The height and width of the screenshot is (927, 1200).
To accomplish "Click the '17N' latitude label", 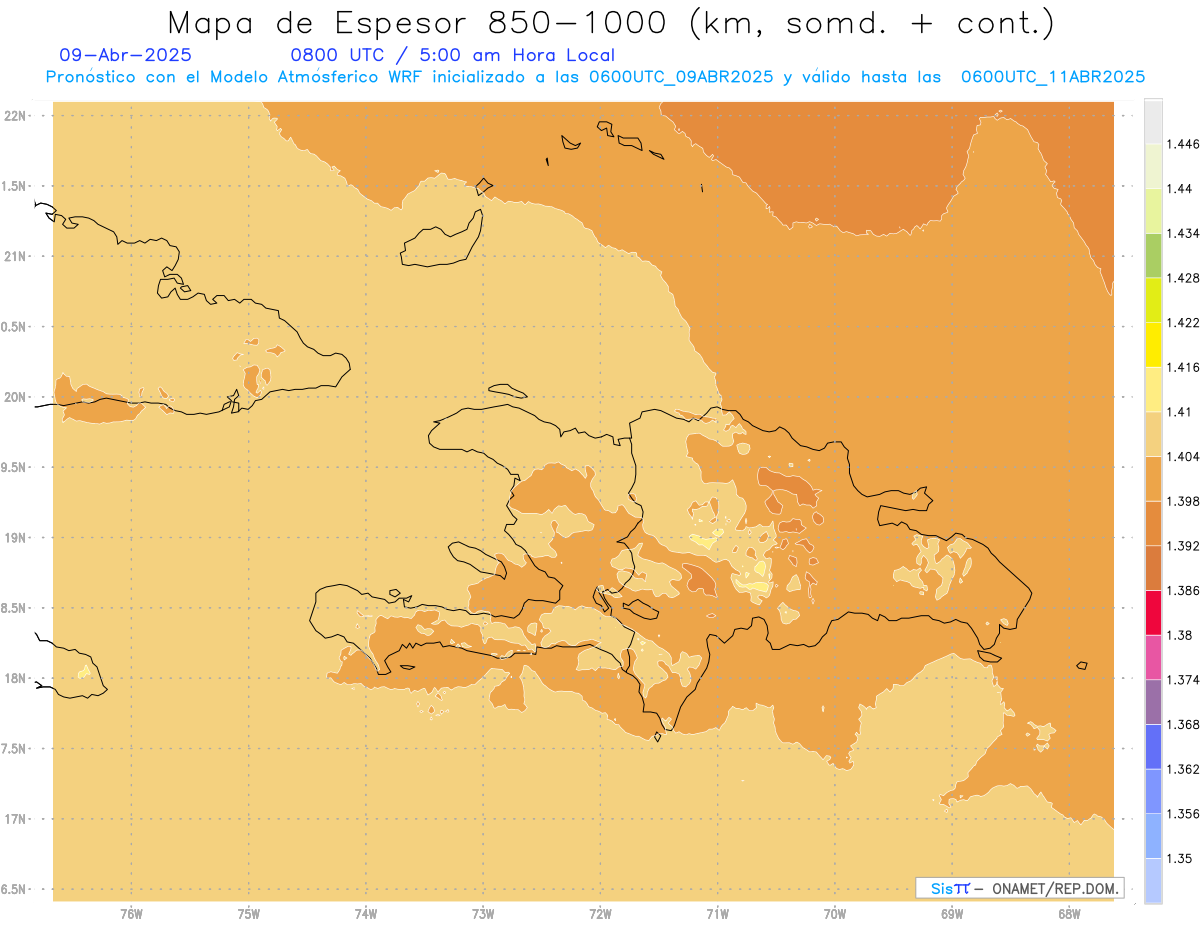I will pyautogui.click(x=15, y=818).
